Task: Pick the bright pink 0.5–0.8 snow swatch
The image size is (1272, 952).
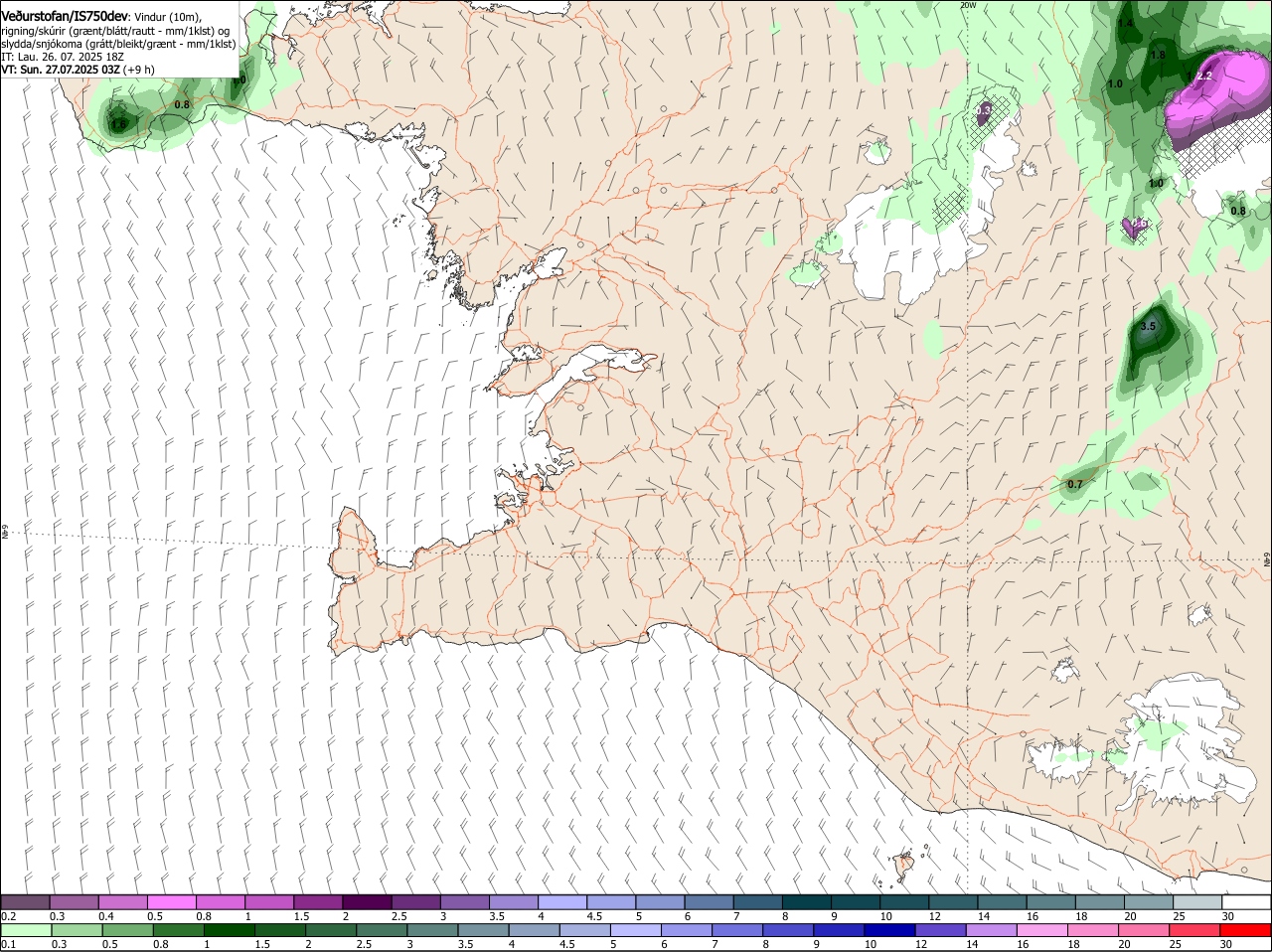Action: pyautogui.click(x=172, y=902)
